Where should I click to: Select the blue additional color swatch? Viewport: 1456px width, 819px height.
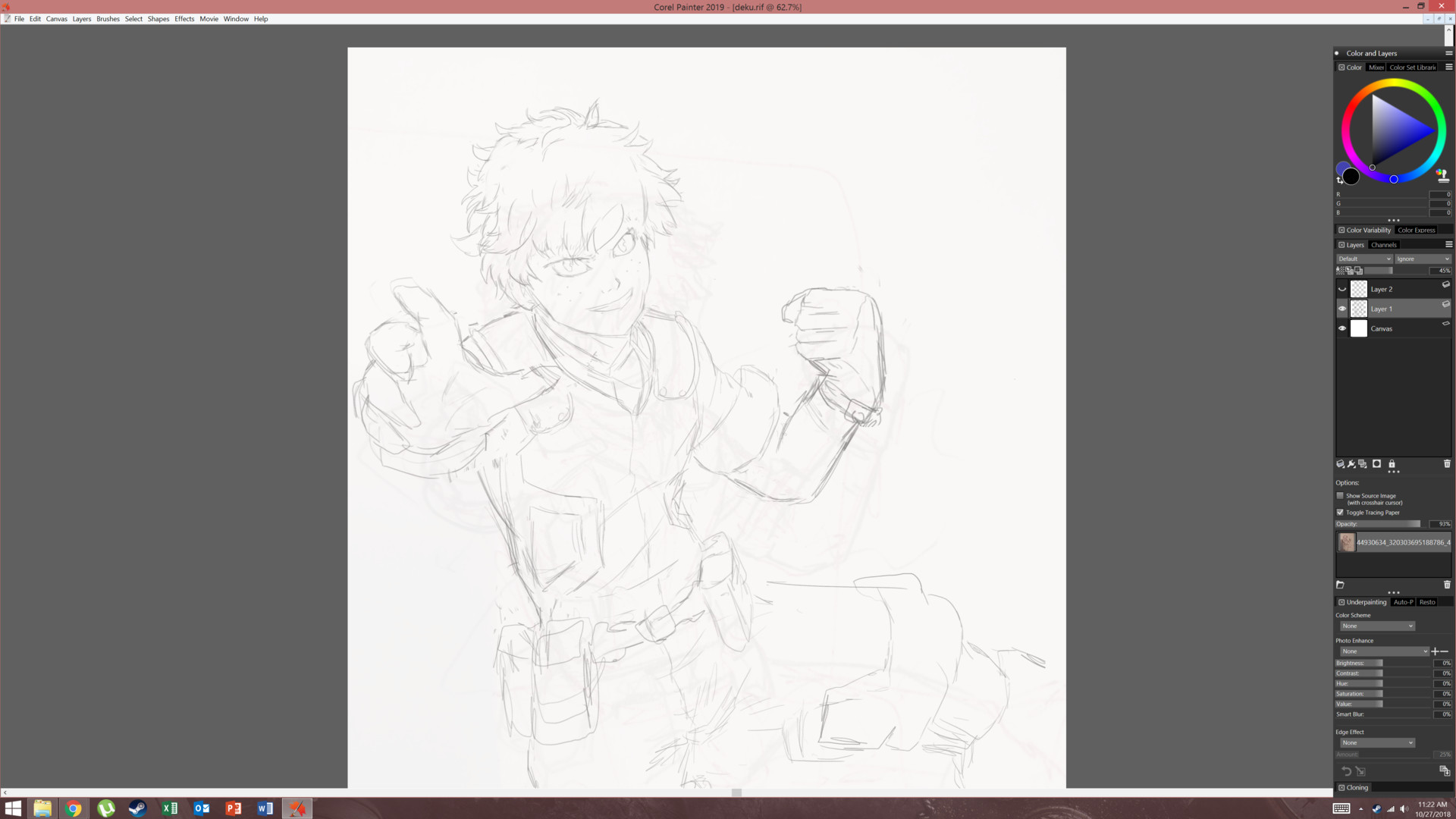coord(1341,167)
